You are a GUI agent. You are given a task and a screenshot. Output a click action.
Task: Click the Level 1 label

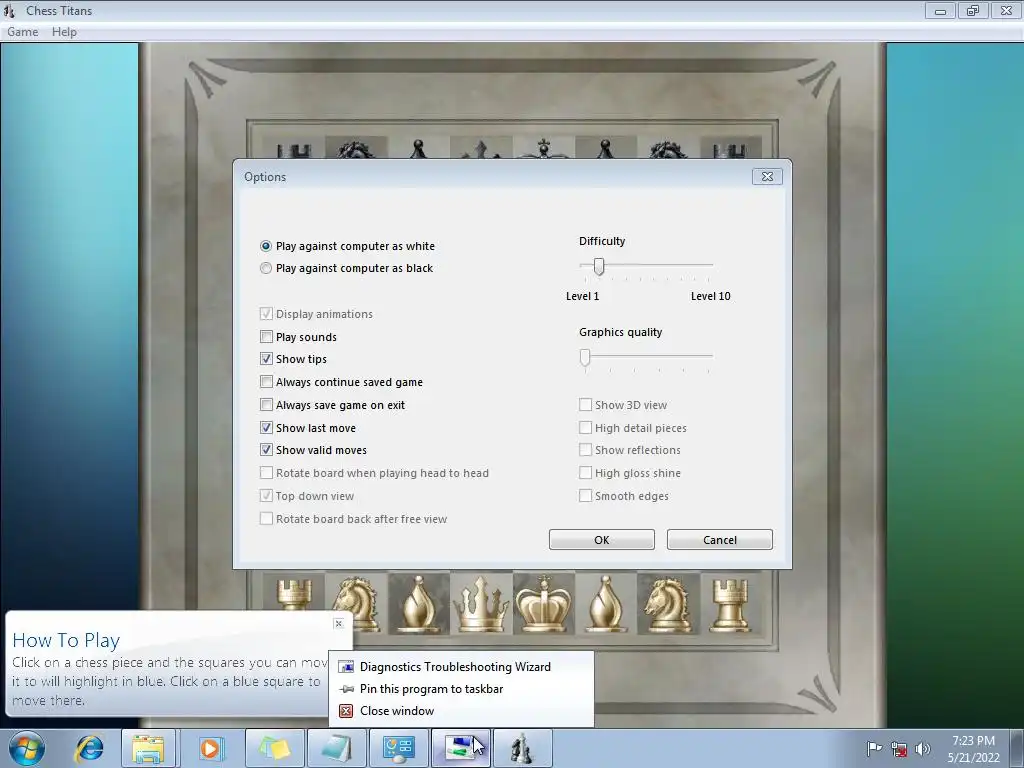point(583,296)
